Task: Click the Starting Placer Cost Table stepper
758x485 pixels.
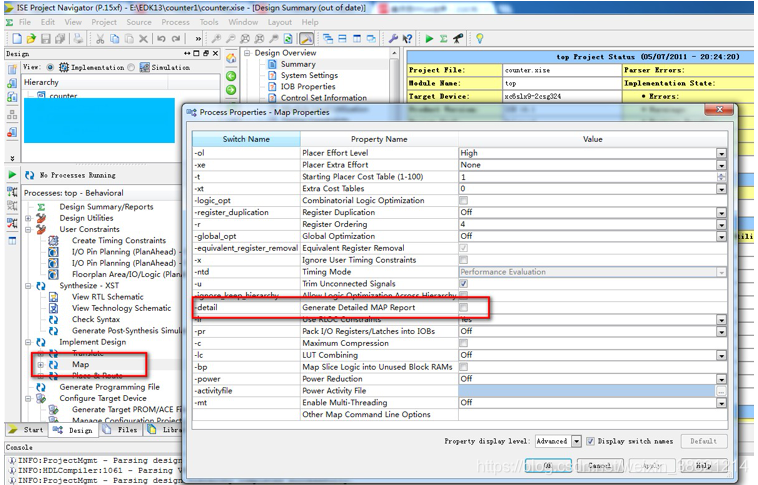Action: tap(721, 177)
